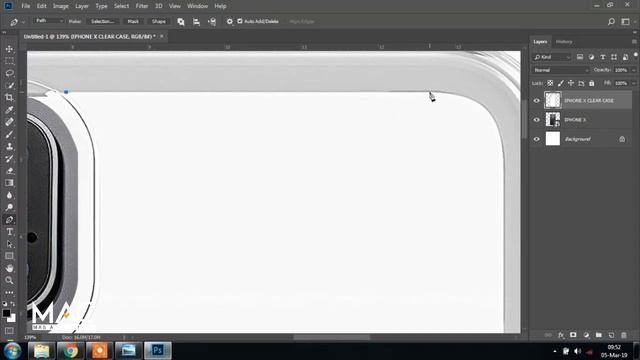Viewport: 640px width, 360px height.
Task: Select the Gradient tool
Action: click(9, 183)
